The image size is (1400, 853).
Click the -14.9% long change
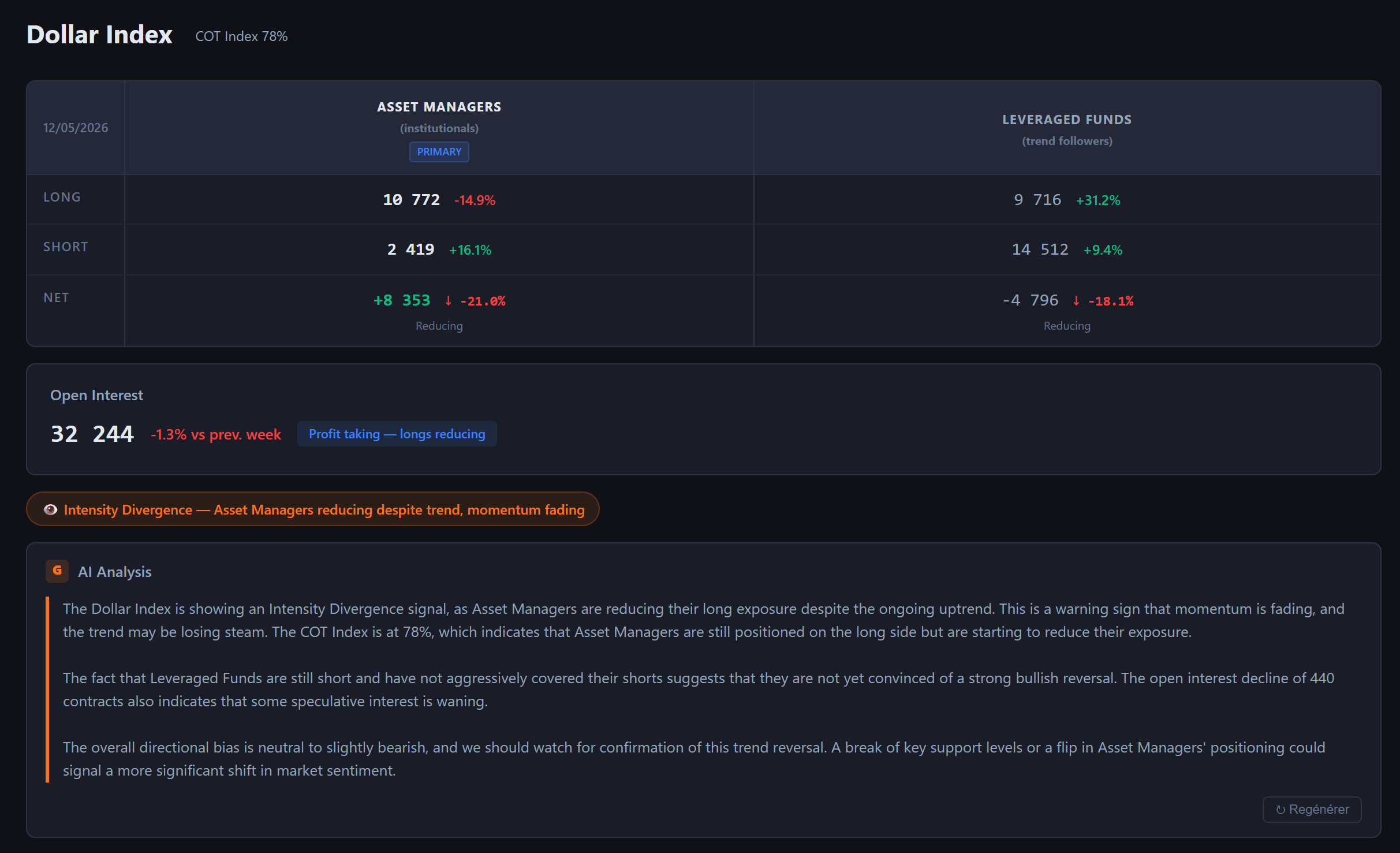coord(475,200)
